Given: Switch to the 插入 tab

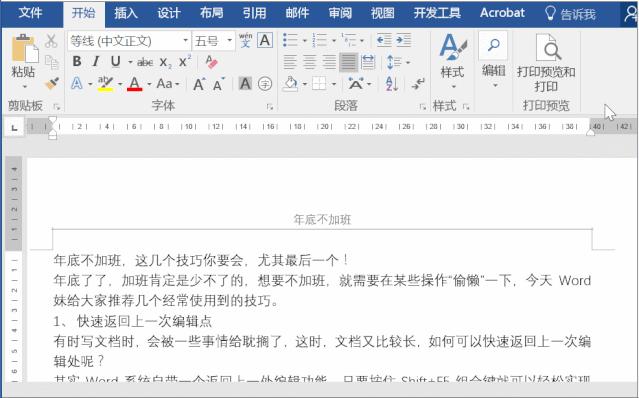Looking at the screenshot, I should coord(126,13).
